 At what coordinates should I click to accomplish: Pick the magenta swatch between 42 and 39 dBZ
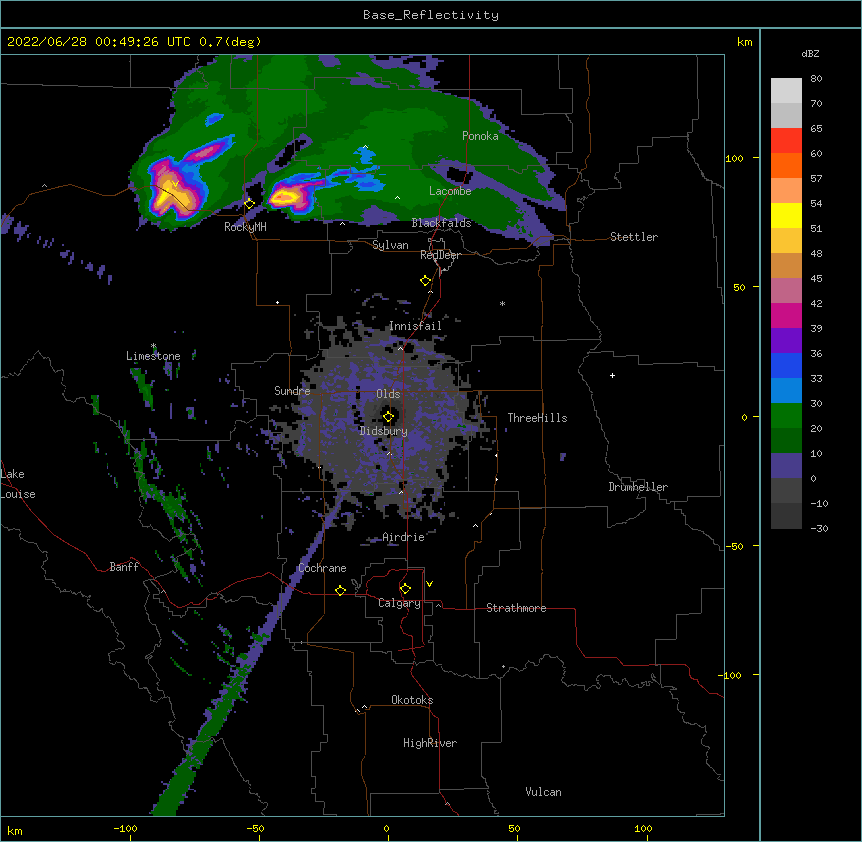click(x=786, y=315)
